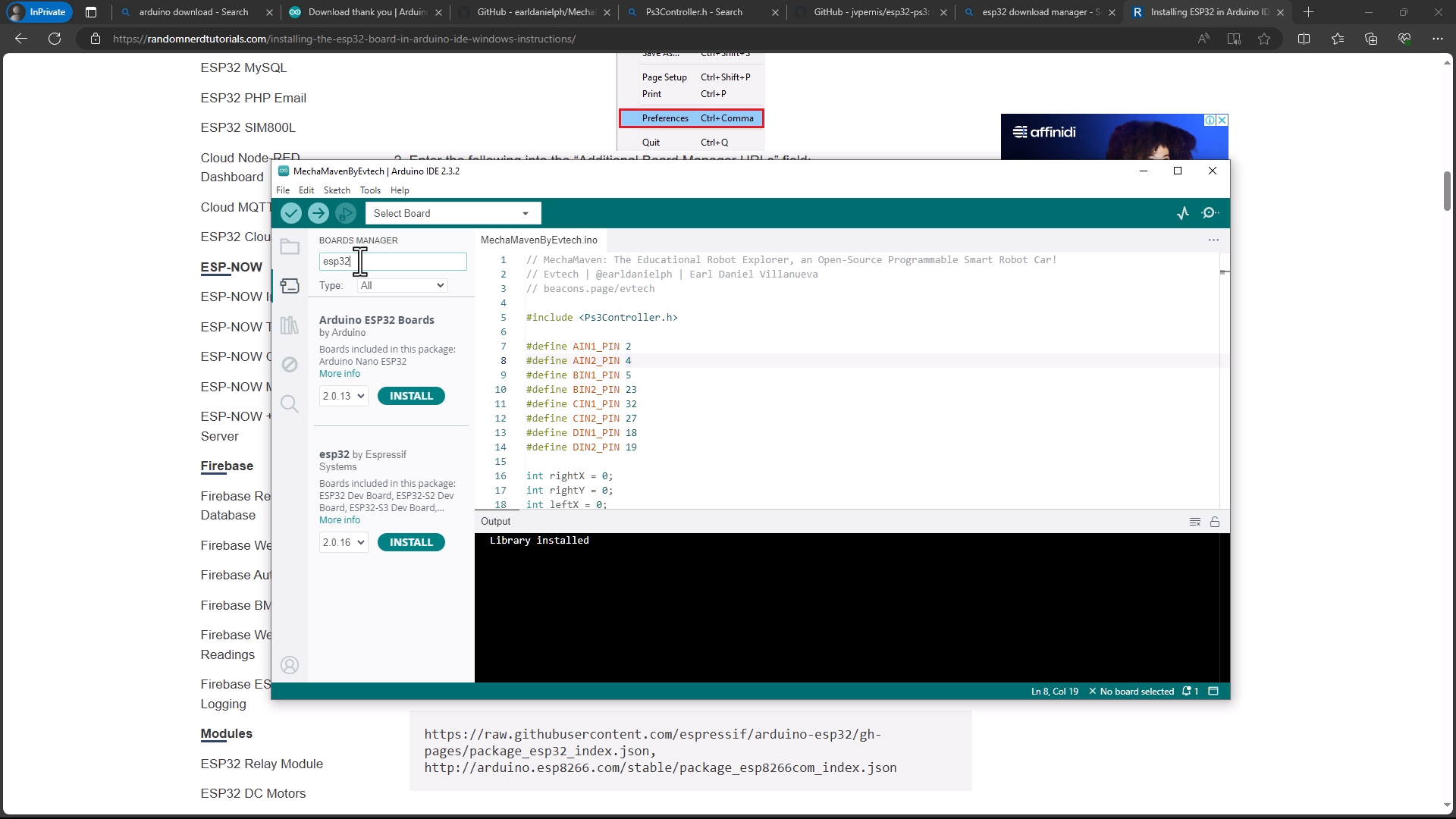Open version 2.0.16 dropdown for esp32 Espressif
The height and width of the screenshot is (819, 1456).
coord(344,543)
